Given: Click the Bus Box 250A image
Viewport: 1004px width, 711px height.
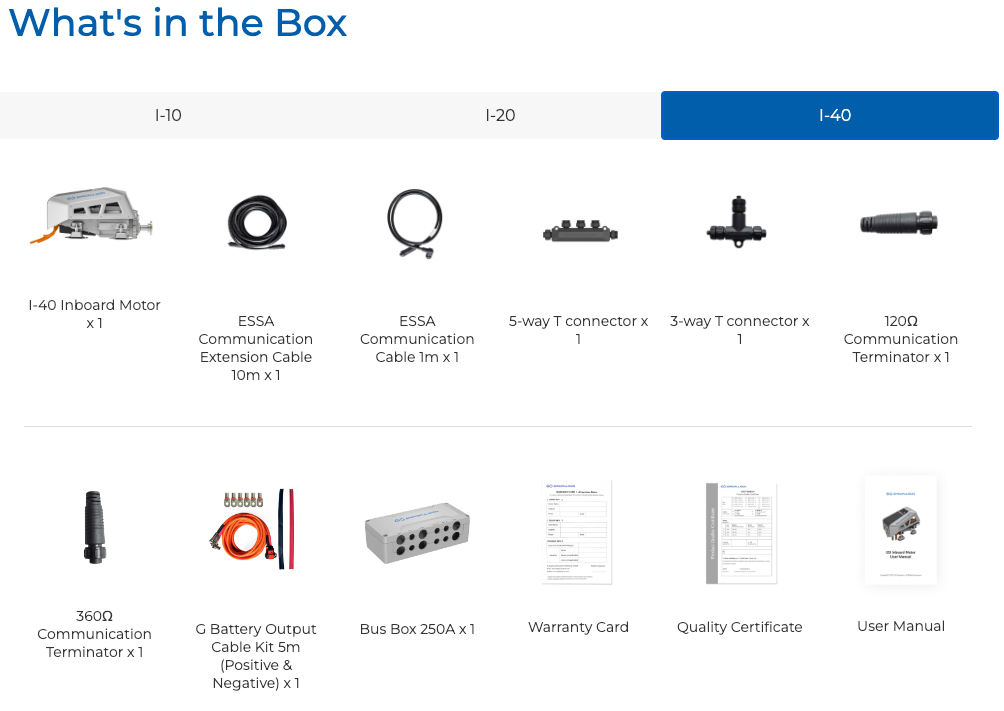Looking at the screenshot, I should 417,532.
